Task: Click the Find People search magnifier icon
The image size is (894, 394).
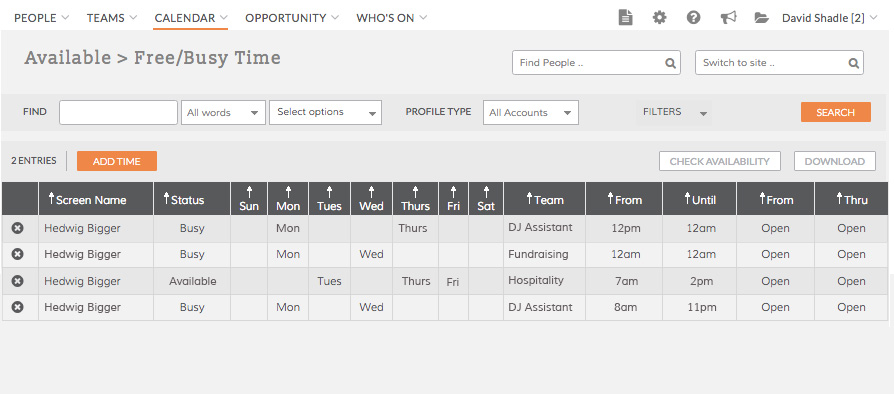Action: [670, 63]
